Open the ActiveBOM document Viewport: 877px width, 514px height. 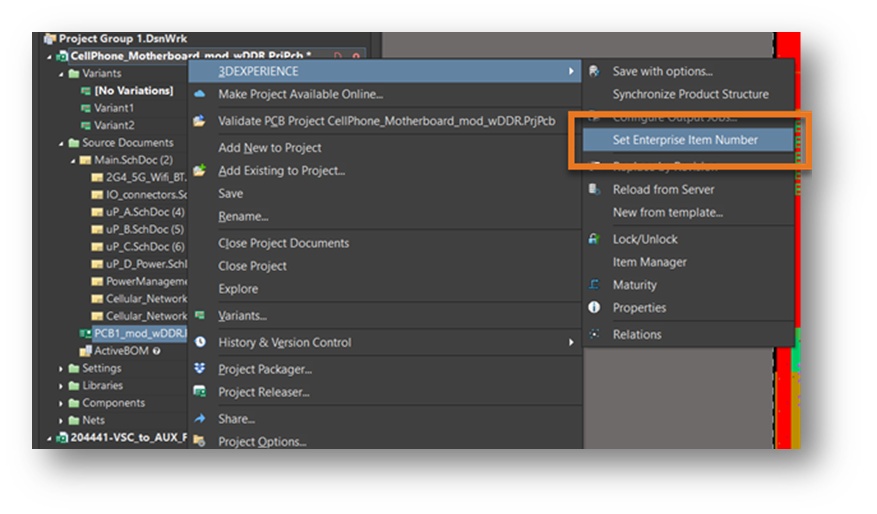pos(120,351)
